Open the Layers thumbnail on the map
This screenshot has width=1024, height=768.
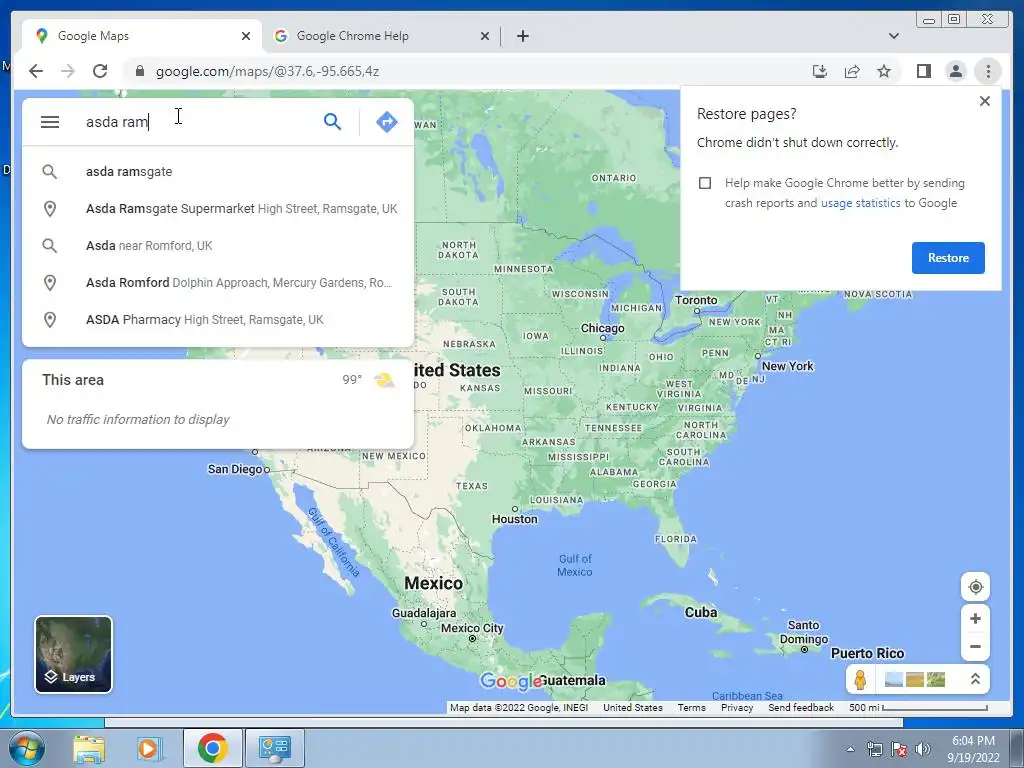73,654
